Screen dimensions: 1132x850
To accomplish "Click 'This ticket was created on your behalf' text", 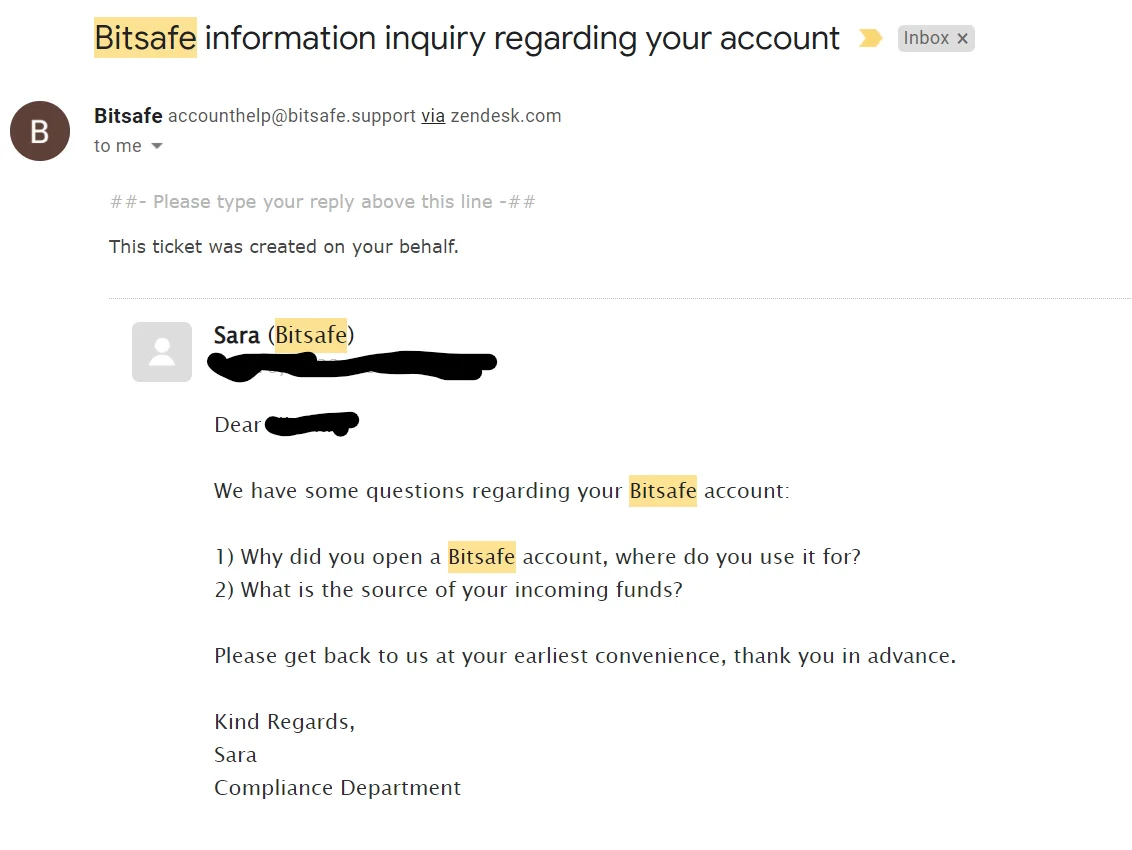I will point(284,246).
